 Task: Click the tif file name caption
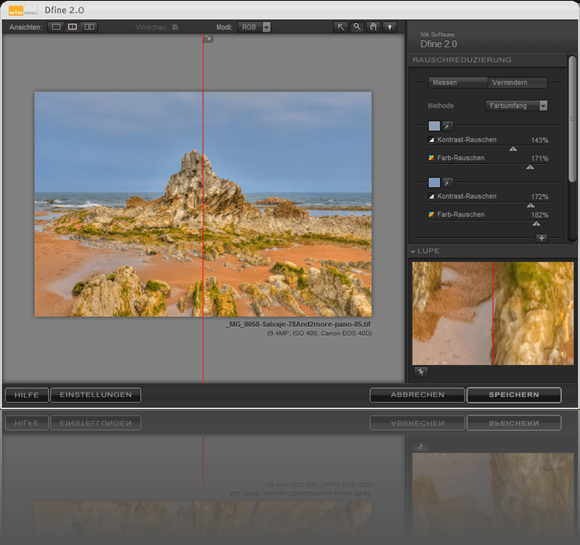(298, 324)
